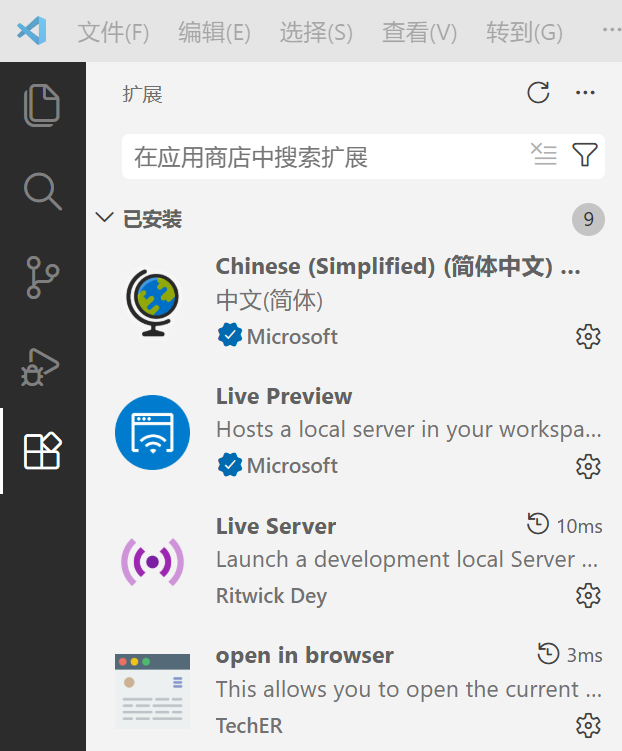
Task: Click TechER publisher name
Action: [x=249, y=726]
